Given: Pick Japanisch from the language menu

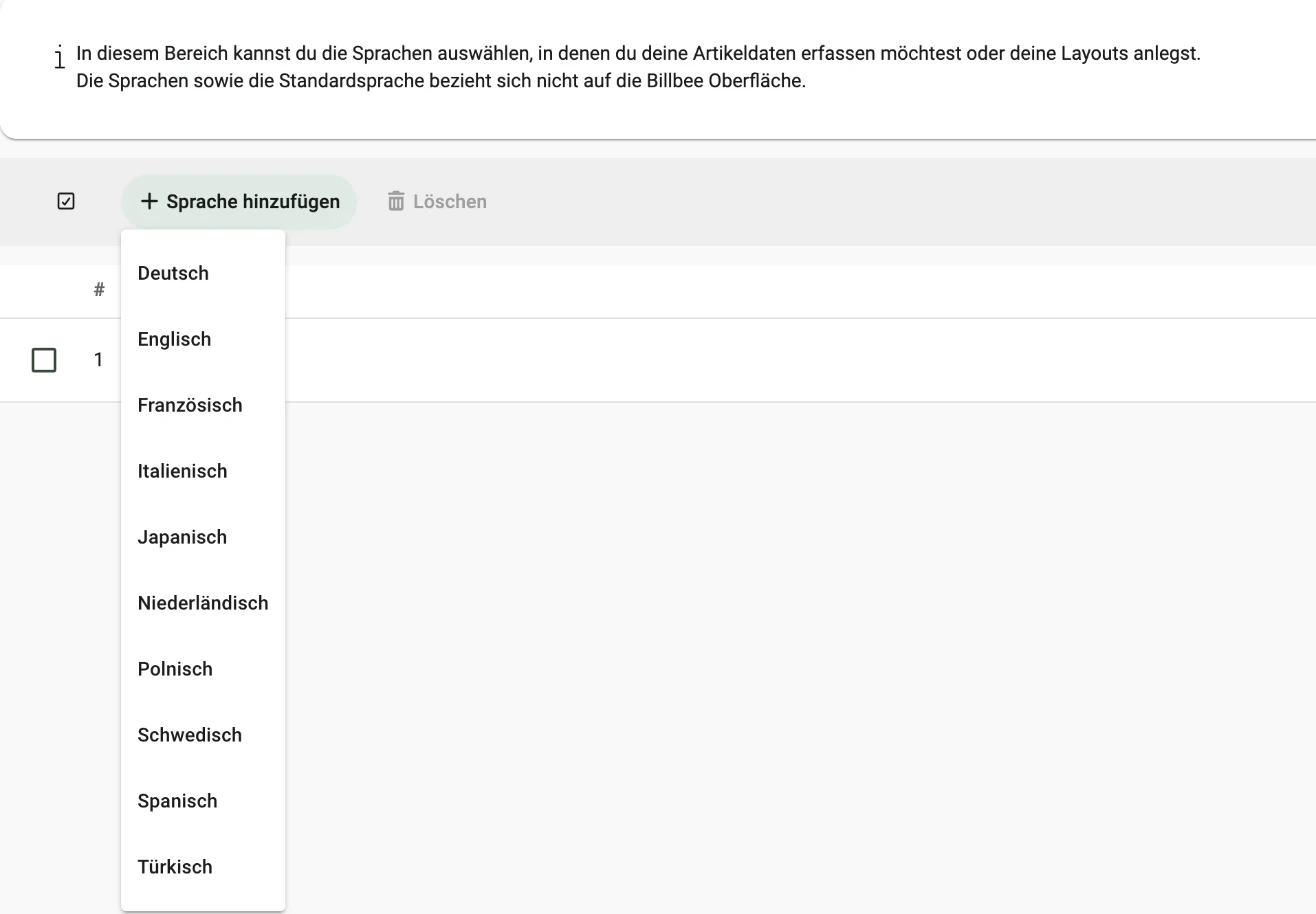Looking at the screenshot, I should pyautogui.click(x=203, y=537).
